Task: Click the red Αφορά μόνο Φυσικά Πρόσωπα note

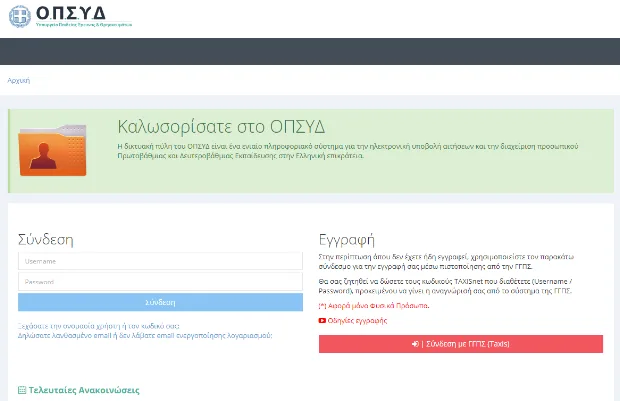Action: coord(374,306)
